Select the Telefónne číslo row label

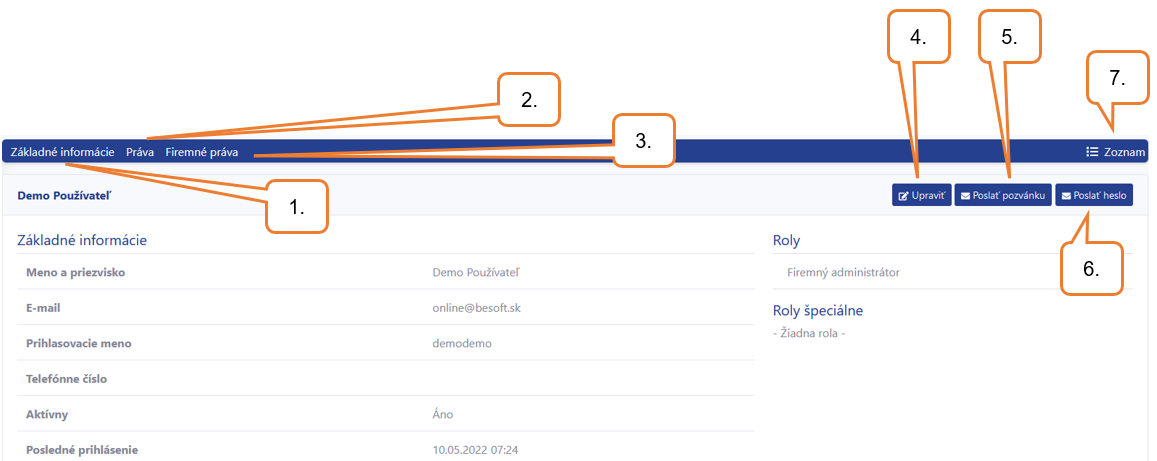66,378
